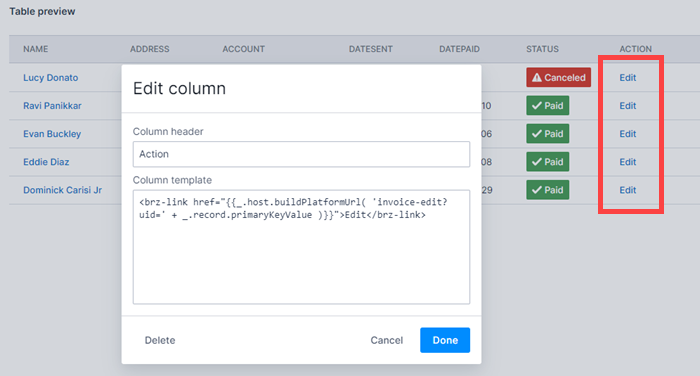Click Paid badge in Ravi Panikkar row
The width and height of the screenshot is (700, 376).
tap(548, 105)
